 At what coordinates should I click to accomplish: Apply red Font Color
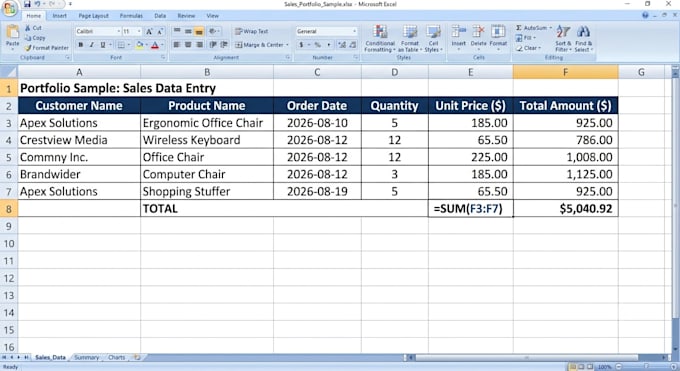coord(155,45)
